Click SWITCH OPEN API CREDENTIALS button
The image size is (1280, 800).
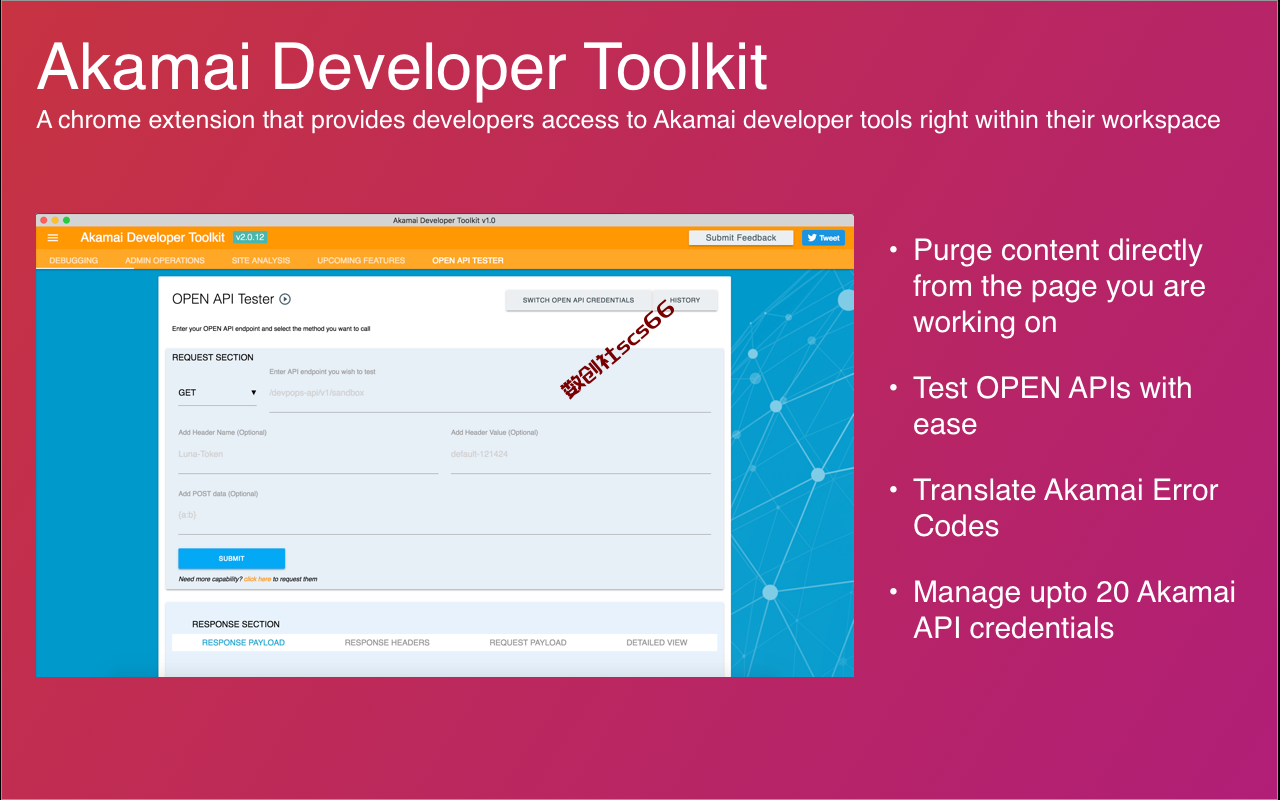pyautogui.click(x=578, y=300)
